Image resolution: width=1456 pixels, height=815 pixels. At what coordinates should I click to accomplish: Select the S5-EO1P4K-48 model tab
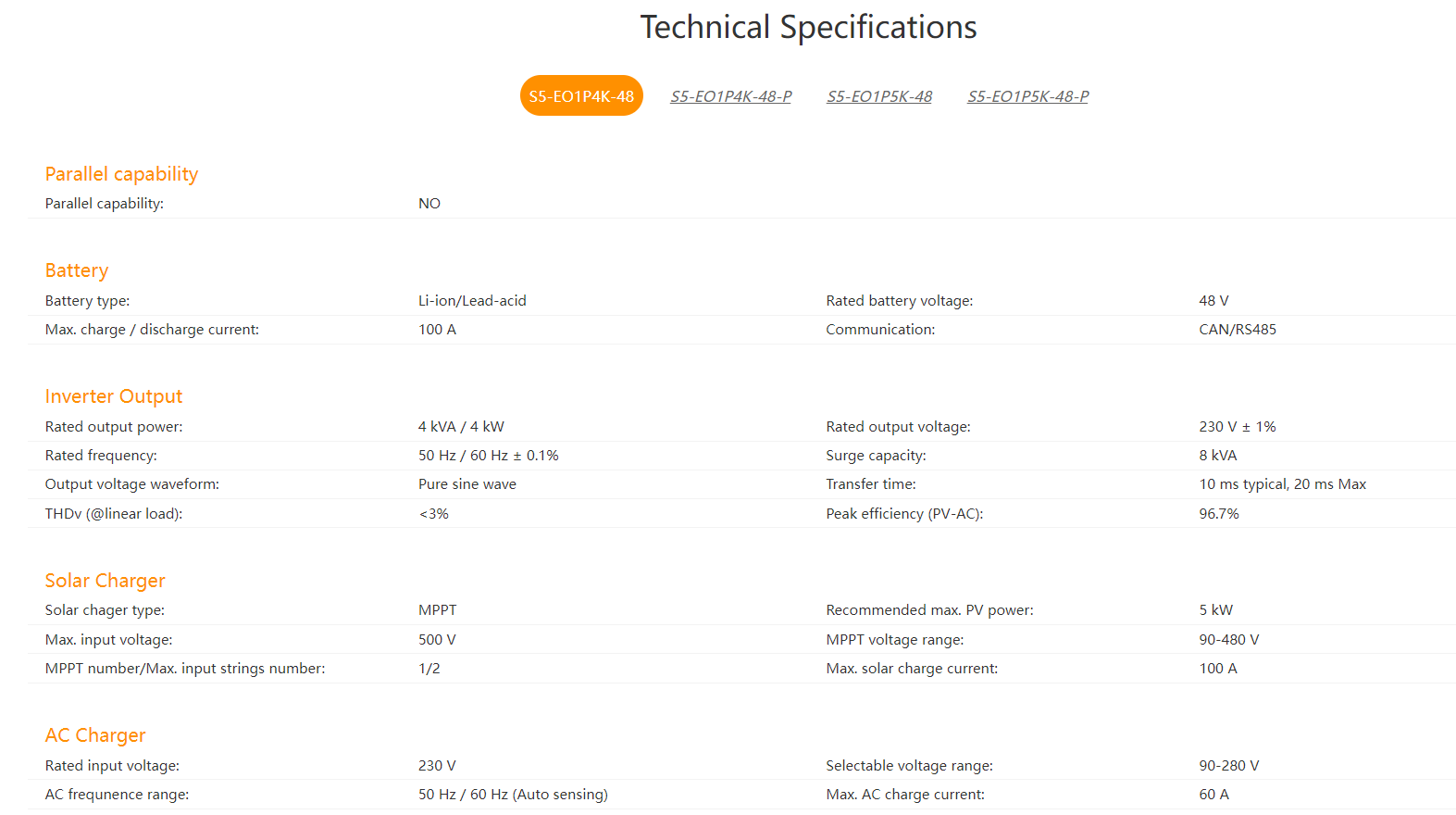(581, 96)
